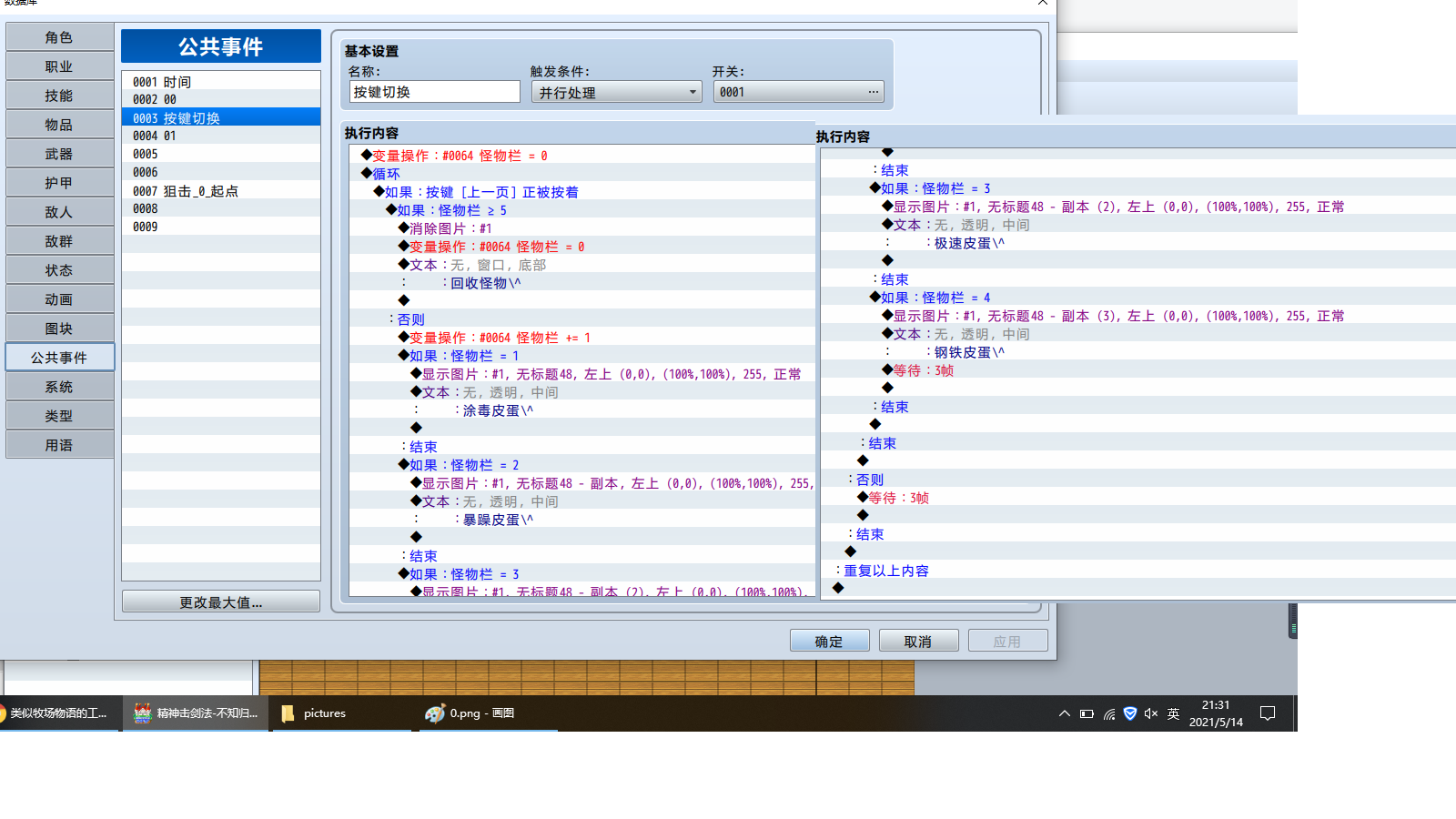
Task: Open the 敌人 tab
Action: tap(59, 212)
